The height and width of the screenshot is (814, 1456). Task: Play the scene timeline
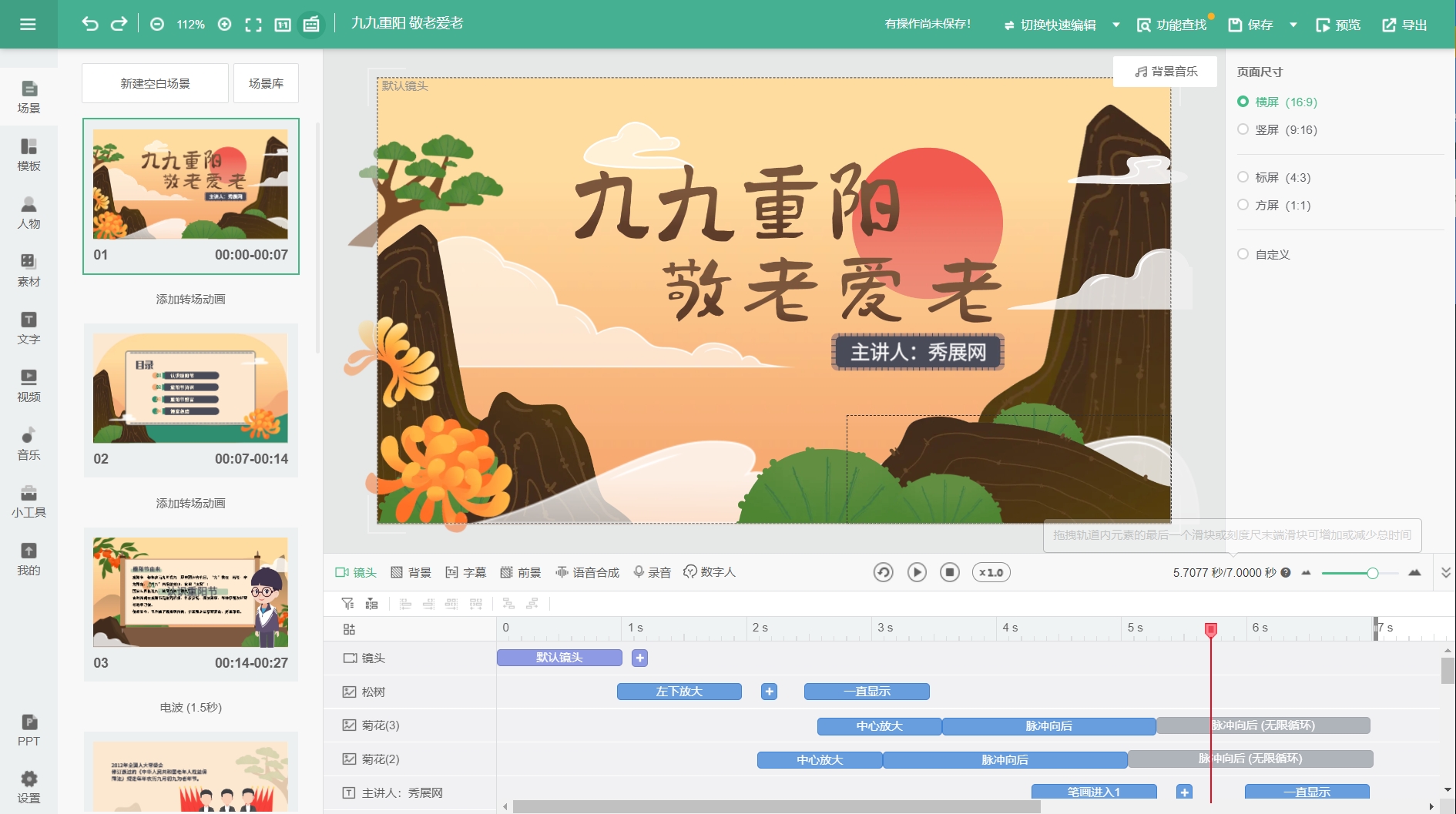[x=917, y=572]
